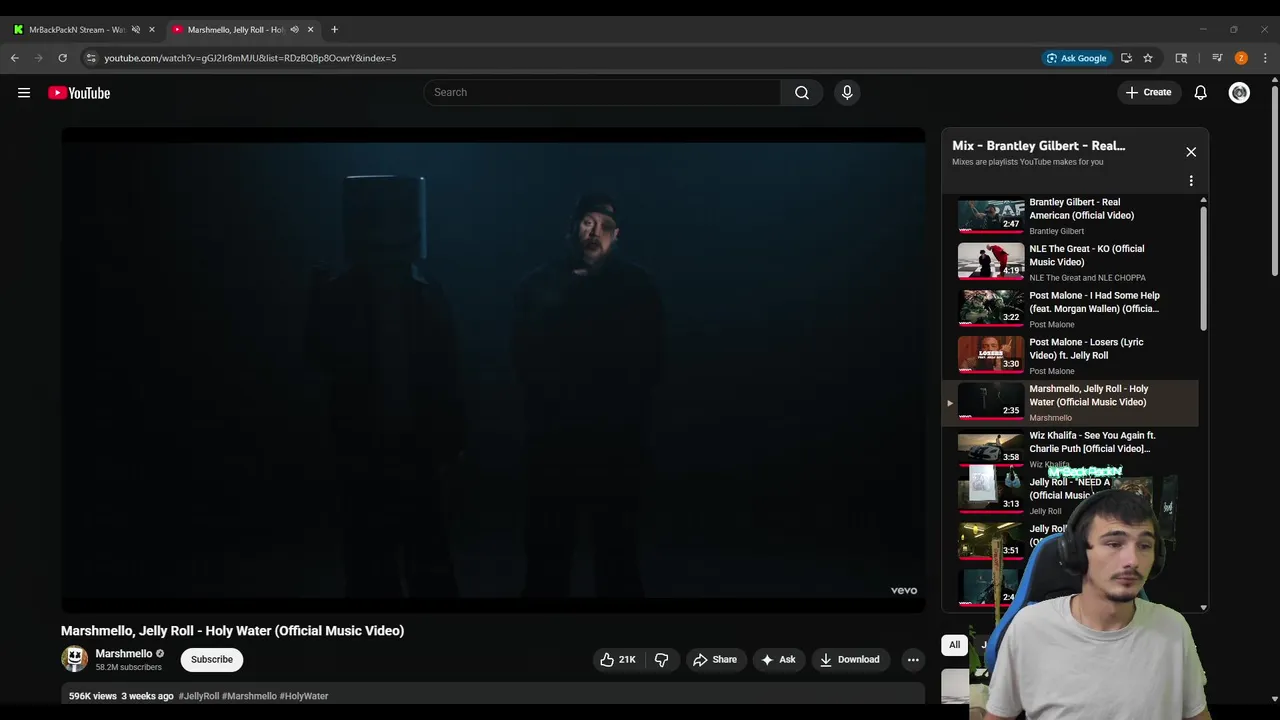Screen dimensions: 1280x720
Task: Subscribe to Marshmello channel
Action: coord(212,659)
